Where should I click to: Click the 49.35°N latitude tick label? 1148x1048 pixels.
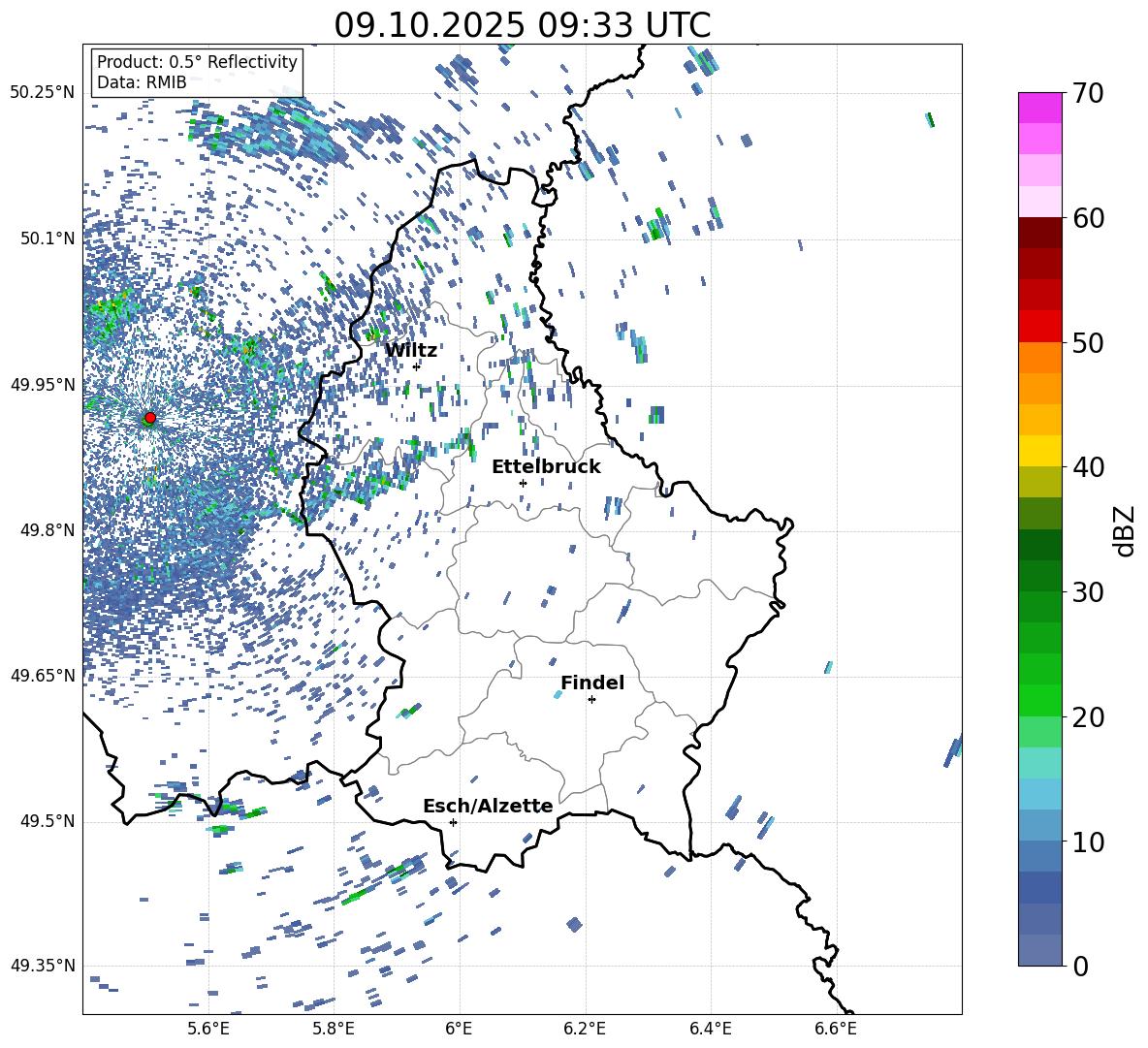tap(43, 966)
